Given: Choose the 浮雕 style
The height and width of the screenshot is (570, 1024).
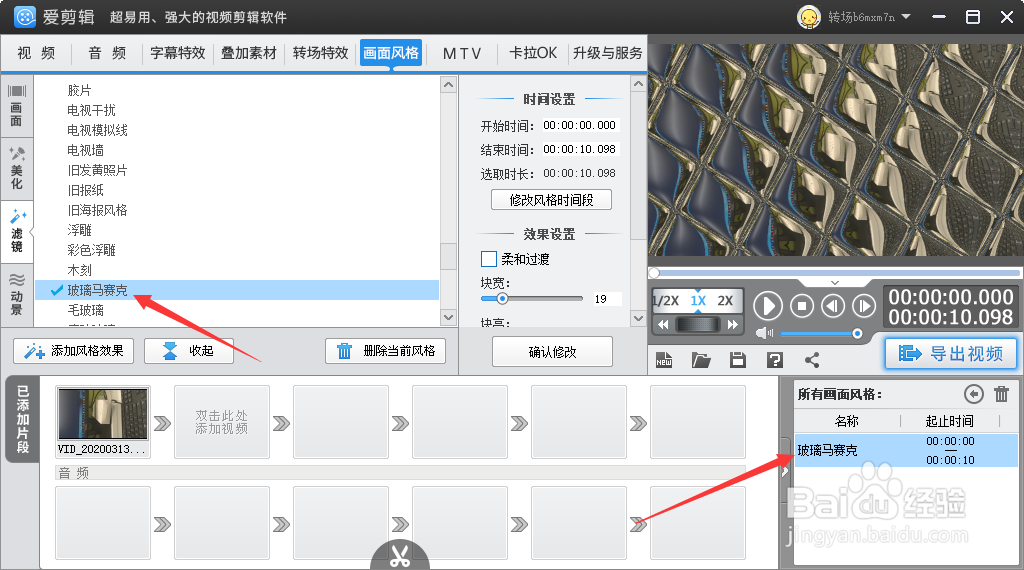Looking at the screenshot, I should (x=79, y=230).
